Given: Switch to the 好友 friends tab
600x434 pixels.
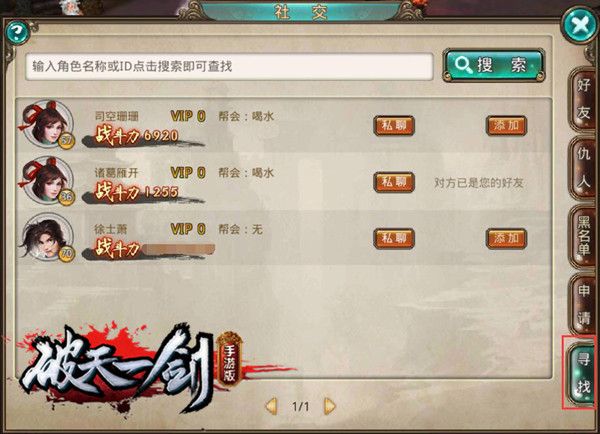Looking at the screenshot, I should coord(583,99).
